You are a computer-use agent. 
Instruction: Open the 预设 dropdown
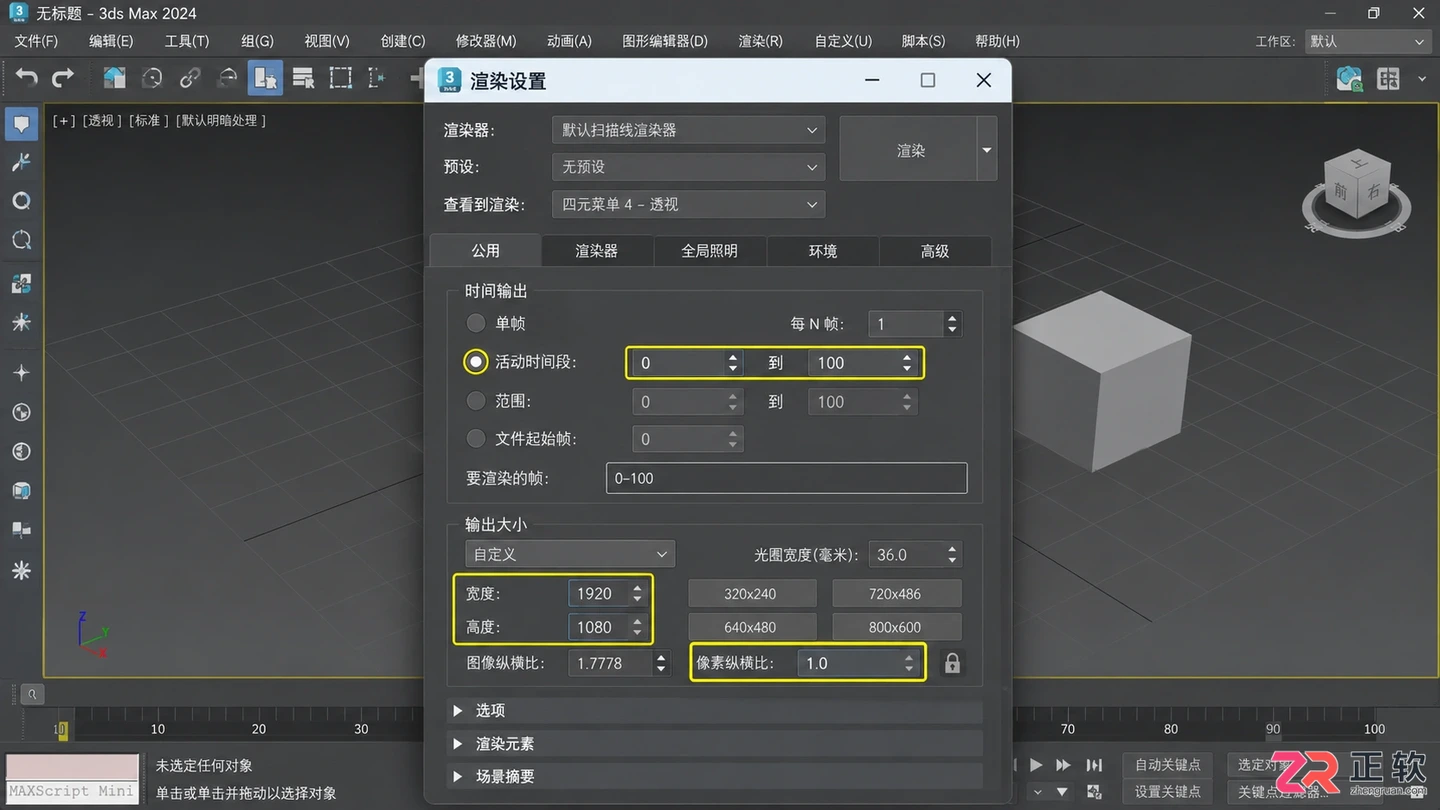688,167
